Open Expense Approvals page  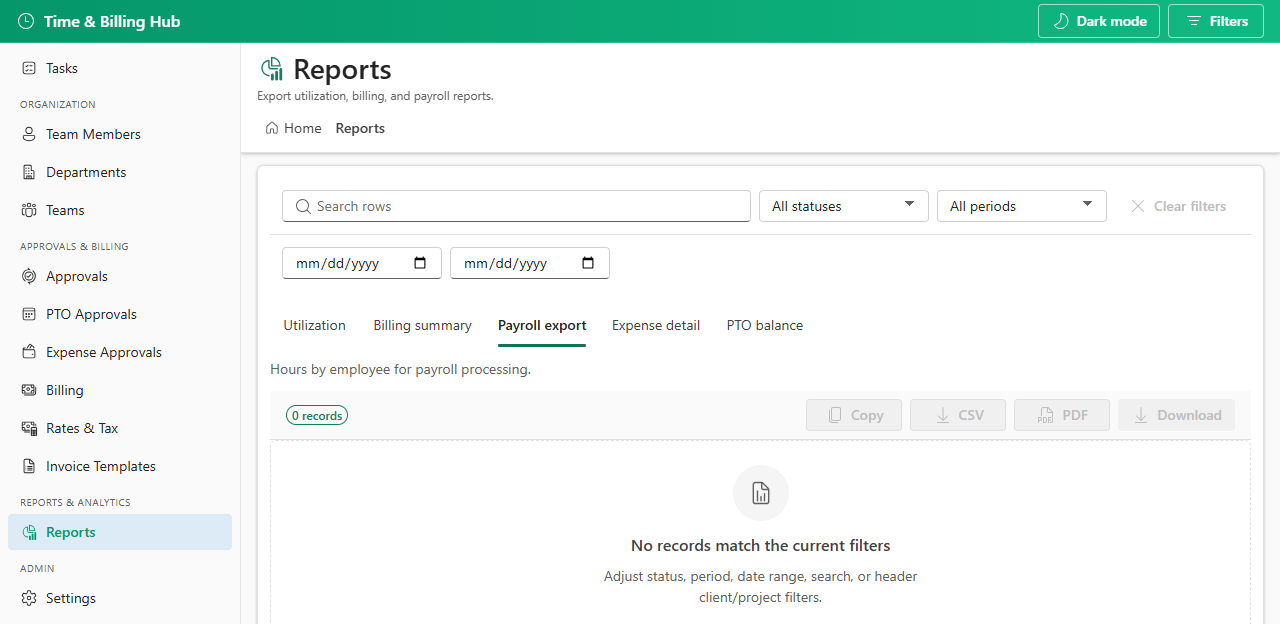click(x=120, y=352)
